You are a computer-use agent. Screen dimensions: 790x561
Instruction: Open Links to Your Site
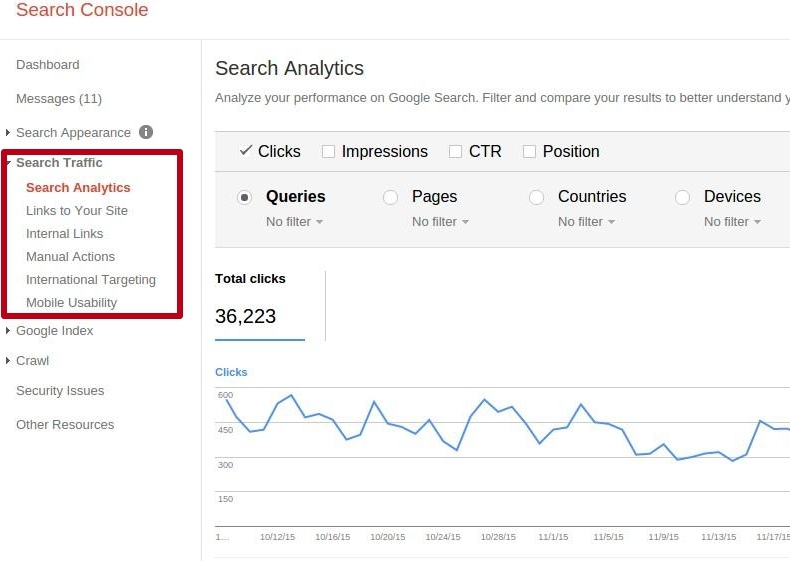click(x=77, y=211)
